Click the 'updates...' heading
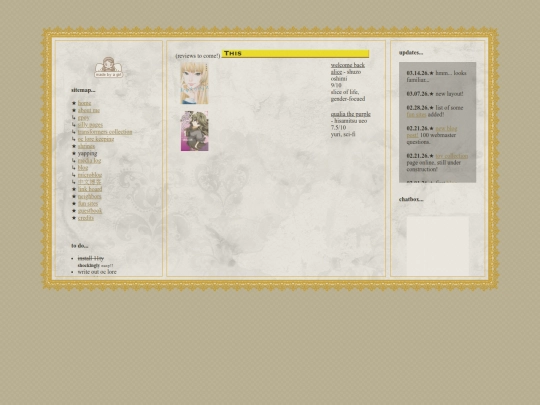The image size is (540, 405). pyautogui.click(x=411, y=53)
